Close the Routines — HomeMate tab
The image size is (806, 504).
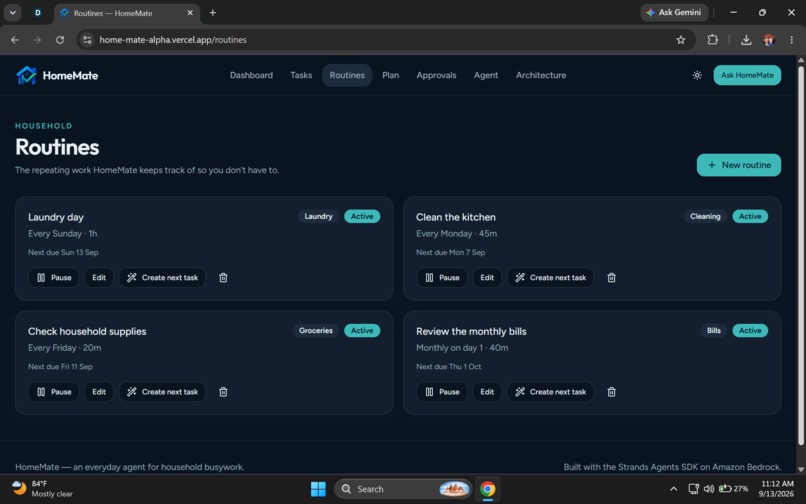pos(190,13)
